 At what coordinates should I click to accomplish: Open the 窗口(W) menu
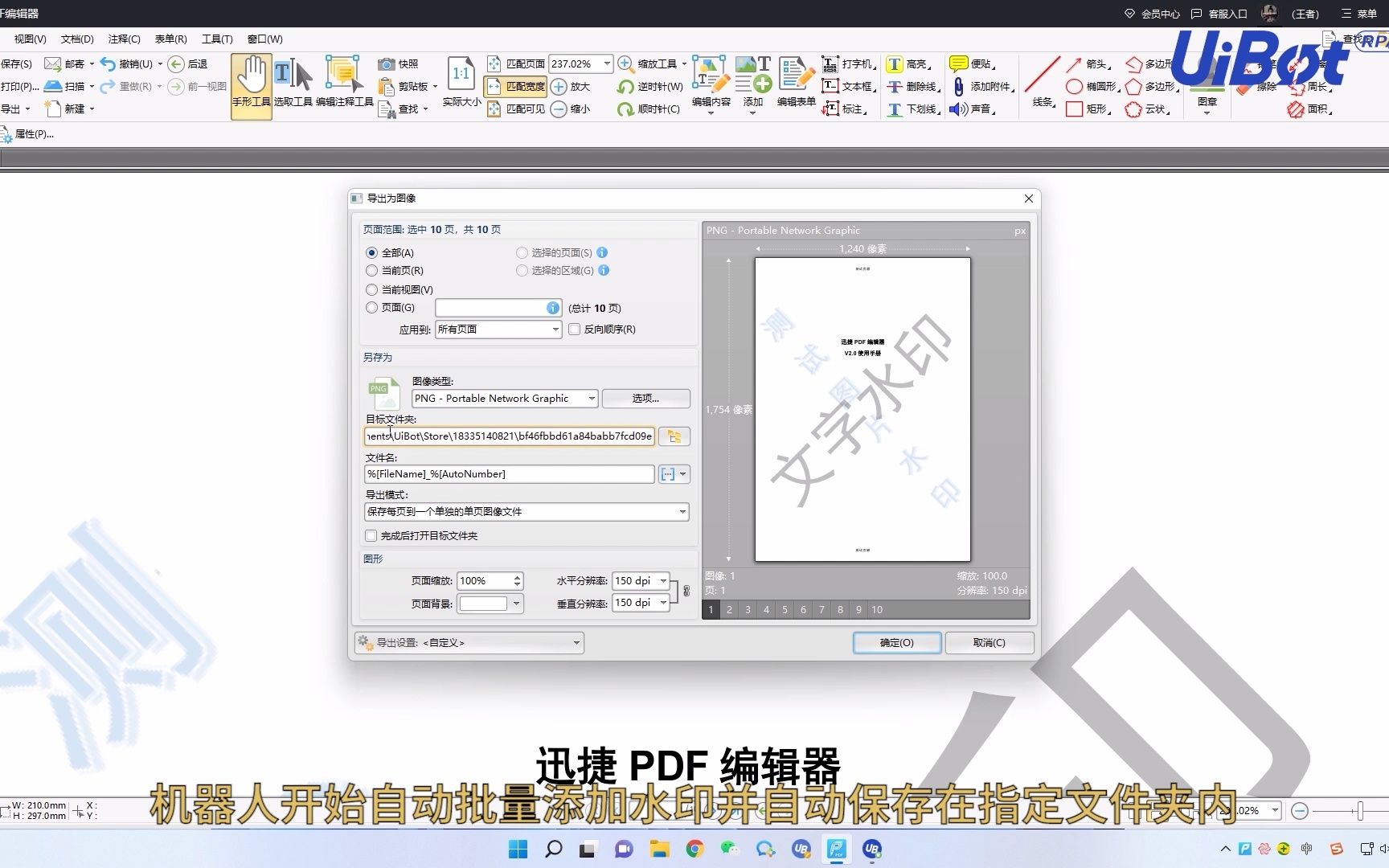(x=265, y=39)
